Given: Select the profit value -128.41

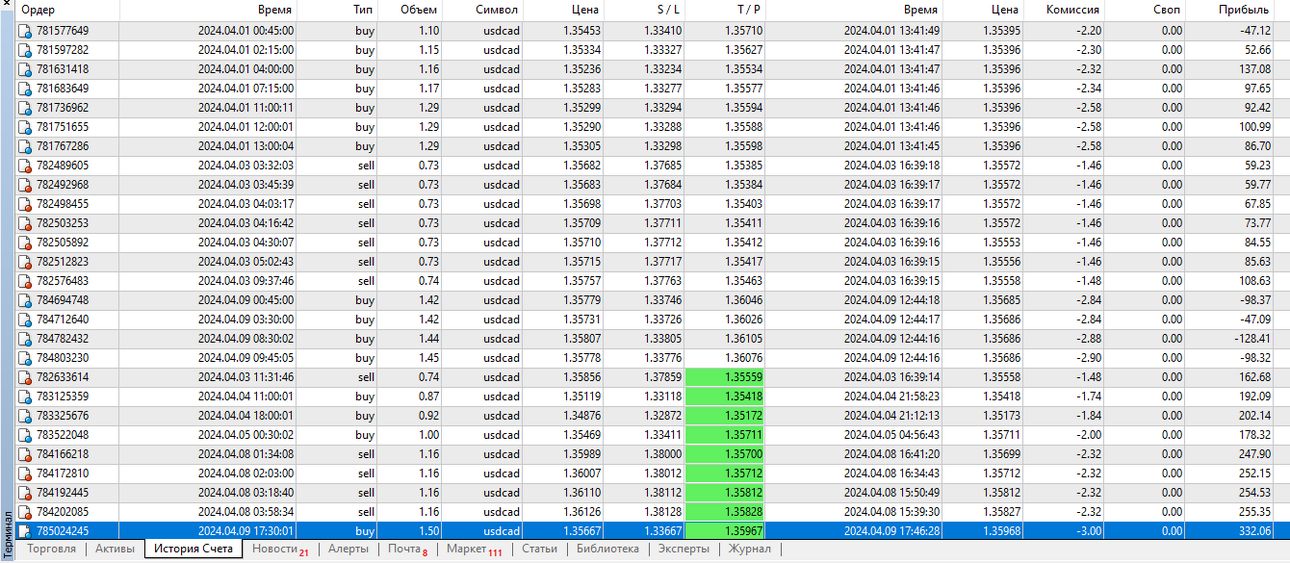Looking at the screenshot, I should click(x=1252, y=339).
